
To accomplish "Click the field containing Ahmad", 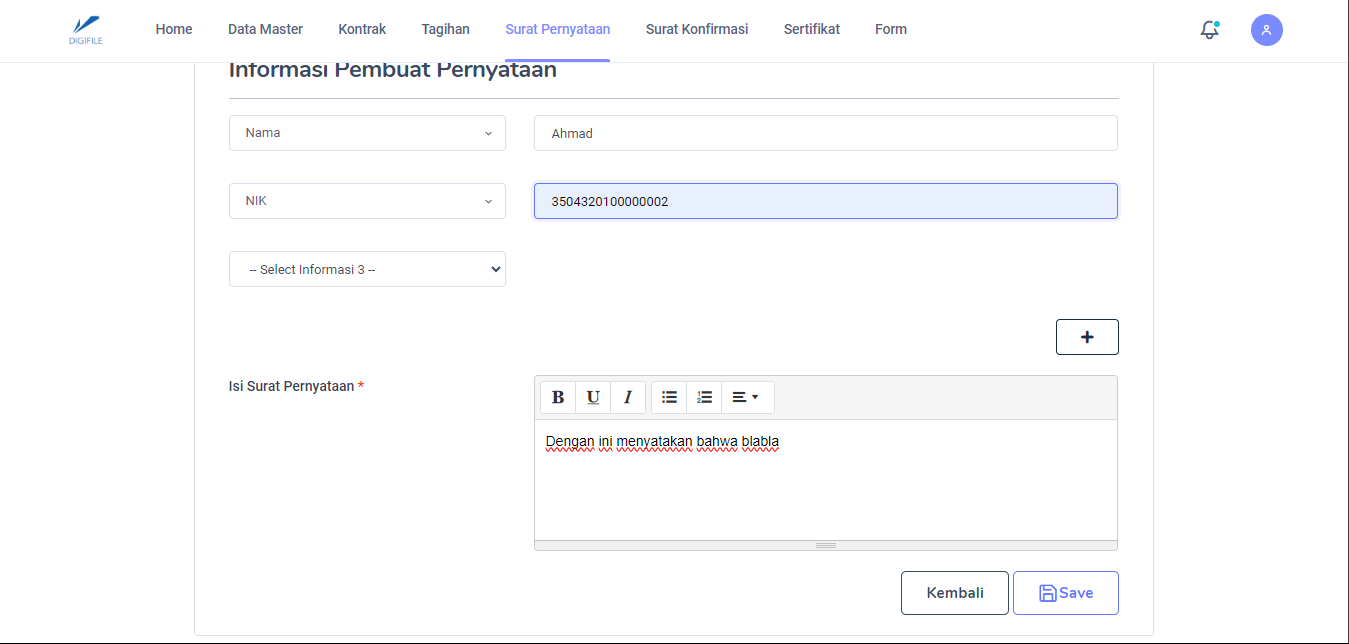I will (825, 133).
